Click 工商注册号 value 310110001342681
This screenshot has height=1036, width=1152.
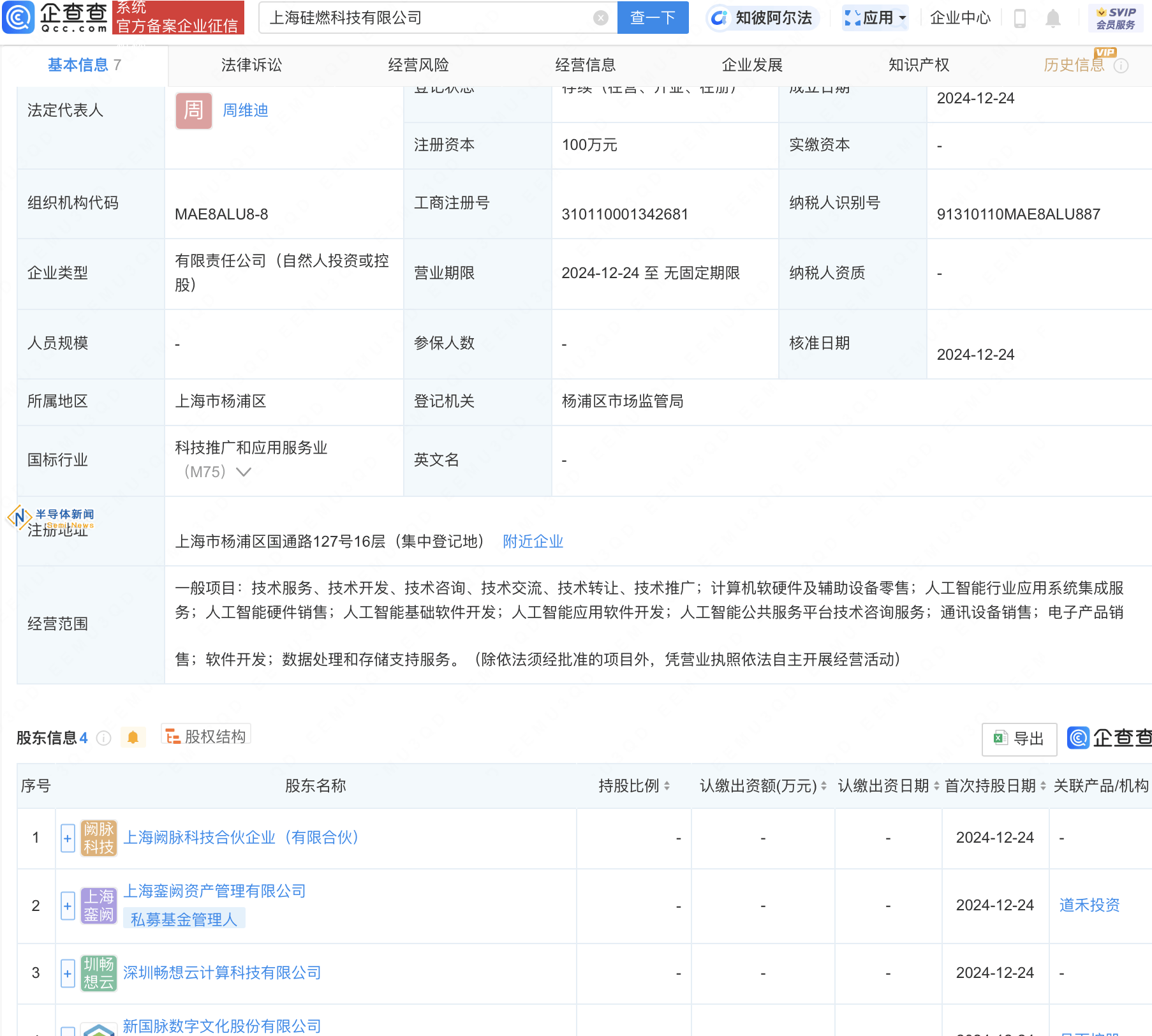(625, 214)
